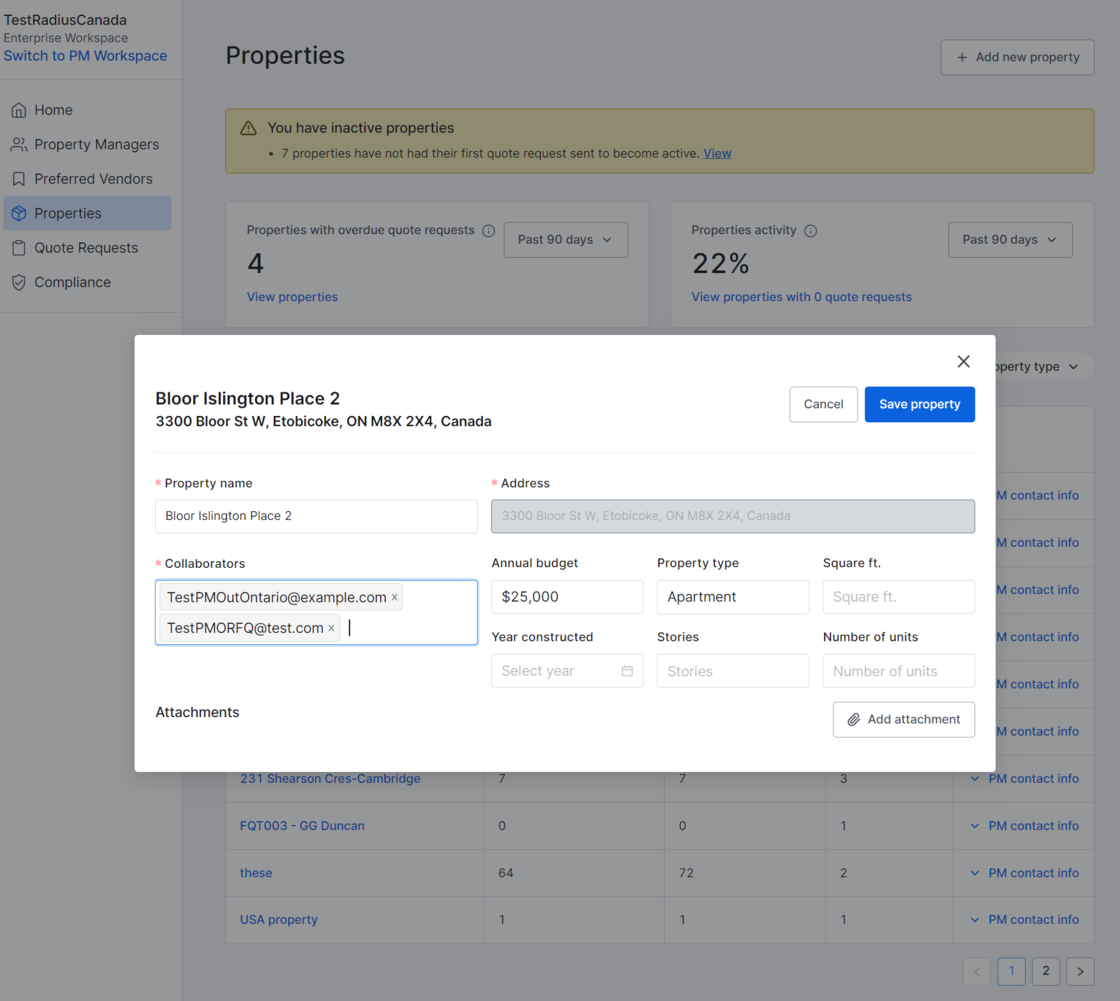Image resolution: width=1120 pixels, height=1001 pixels.
Task: Open overdue quote requests Past 90 days dropdown
Action: click(x=565, y=240)
